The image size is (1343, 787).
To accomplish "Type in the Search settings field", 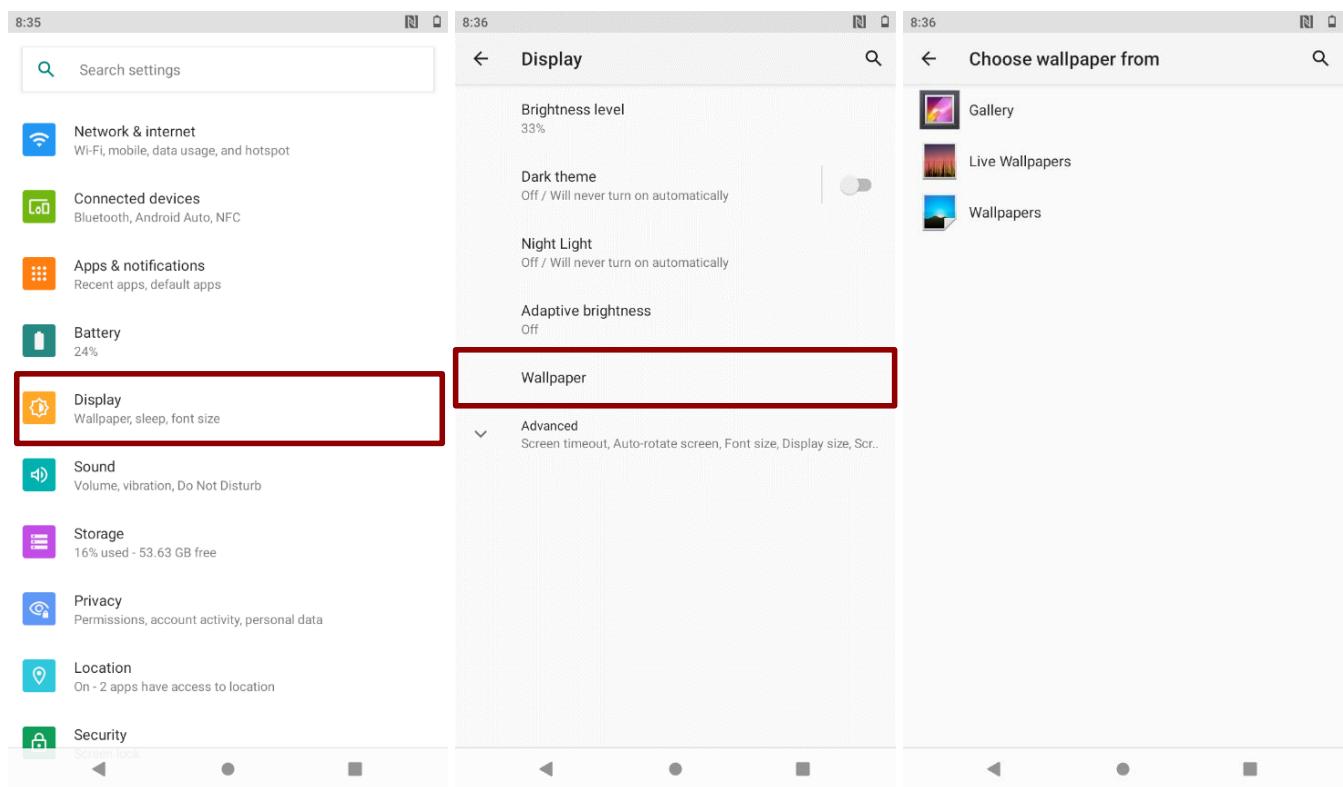I will click(x=228, y=69).
